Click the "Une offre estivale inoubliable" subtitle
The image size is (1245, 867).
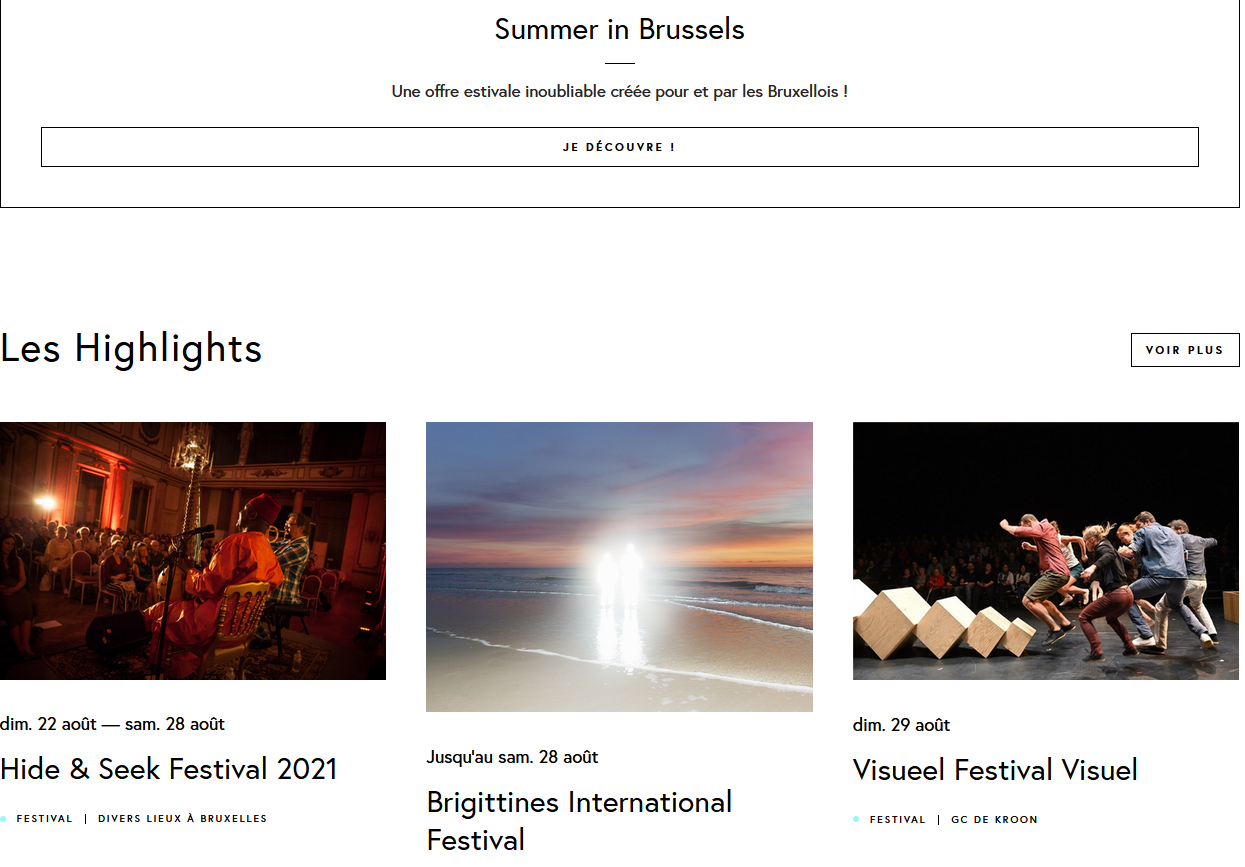[619, 92]
